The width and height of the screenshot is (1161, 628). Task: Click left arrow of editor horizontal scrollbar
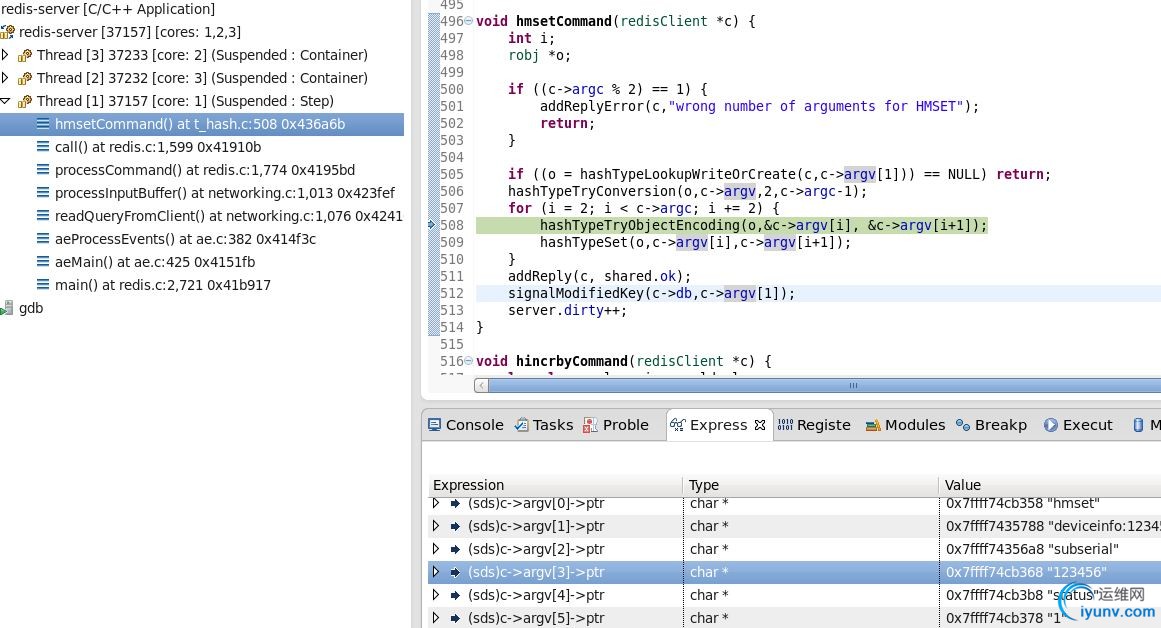point(481,385)
